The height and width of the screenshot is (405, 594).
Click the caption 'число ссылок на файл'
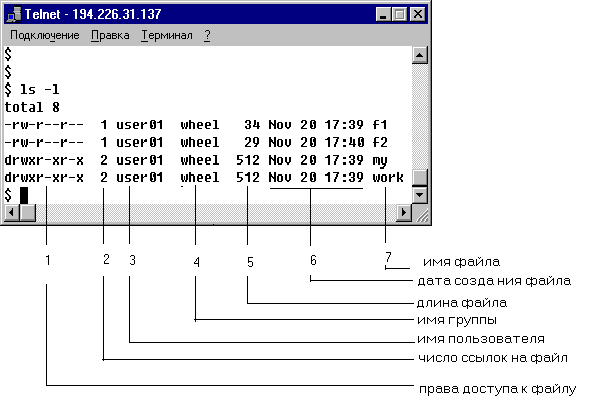point(493,358)
